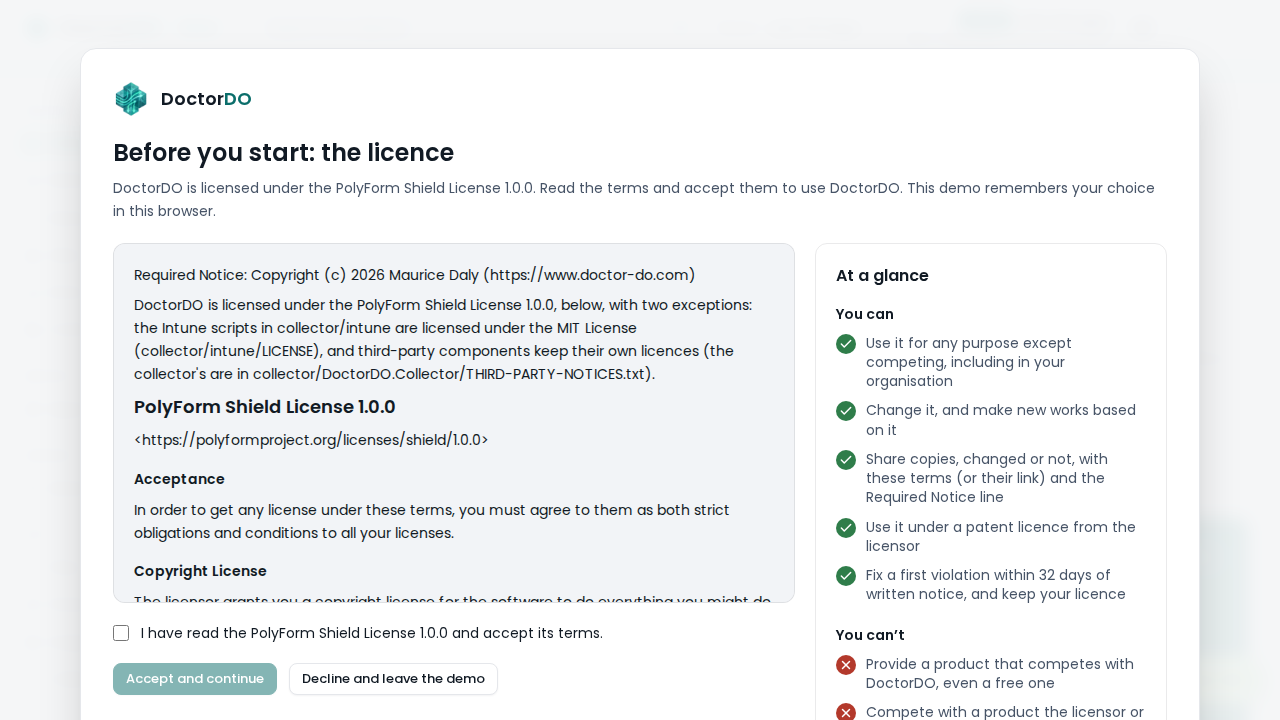Click the green check beside "Change it, and make new works"
Screen dimensions: 1280x720
(846, 411)
